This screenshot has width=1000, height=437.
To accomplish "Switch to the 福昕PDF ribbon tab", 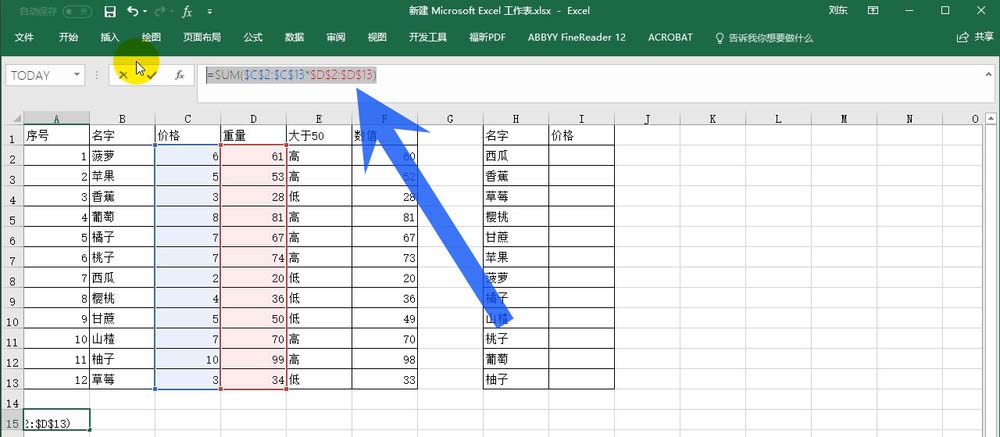I will coord(487,38).
